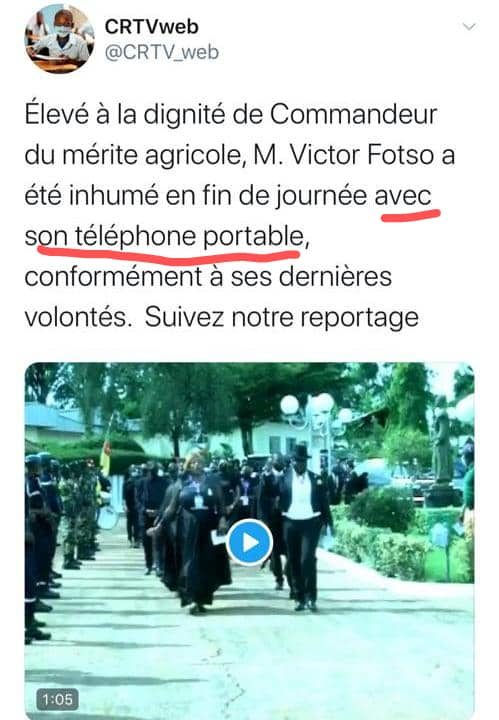
Task: Click the name 'Victor Fotso' in tweet
Action: [363, 155]
